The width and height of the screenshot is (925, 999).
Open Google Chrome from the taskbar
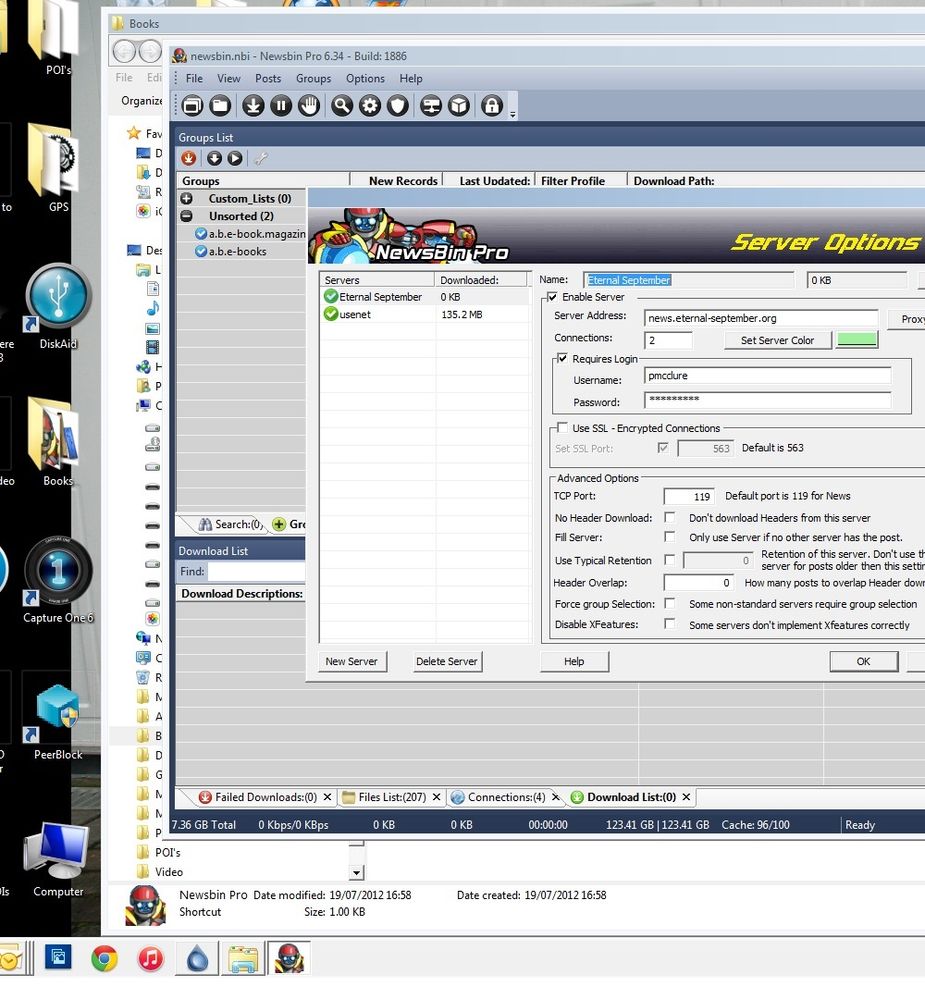pyautogui.click(x=104, y=958)
